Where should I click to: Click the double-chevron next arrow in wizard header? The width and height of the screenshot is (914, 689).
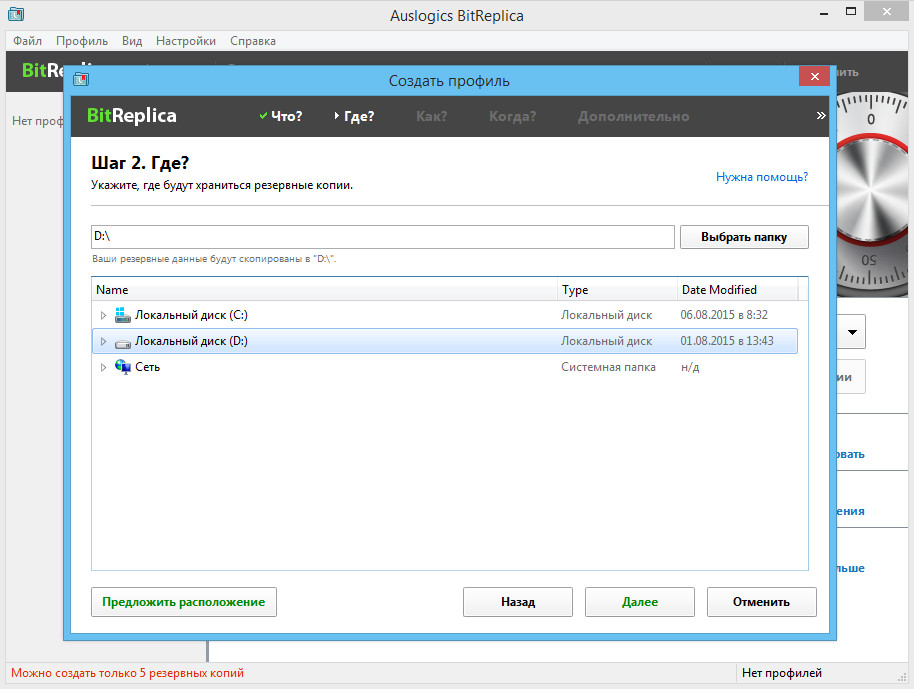[821, 115]
